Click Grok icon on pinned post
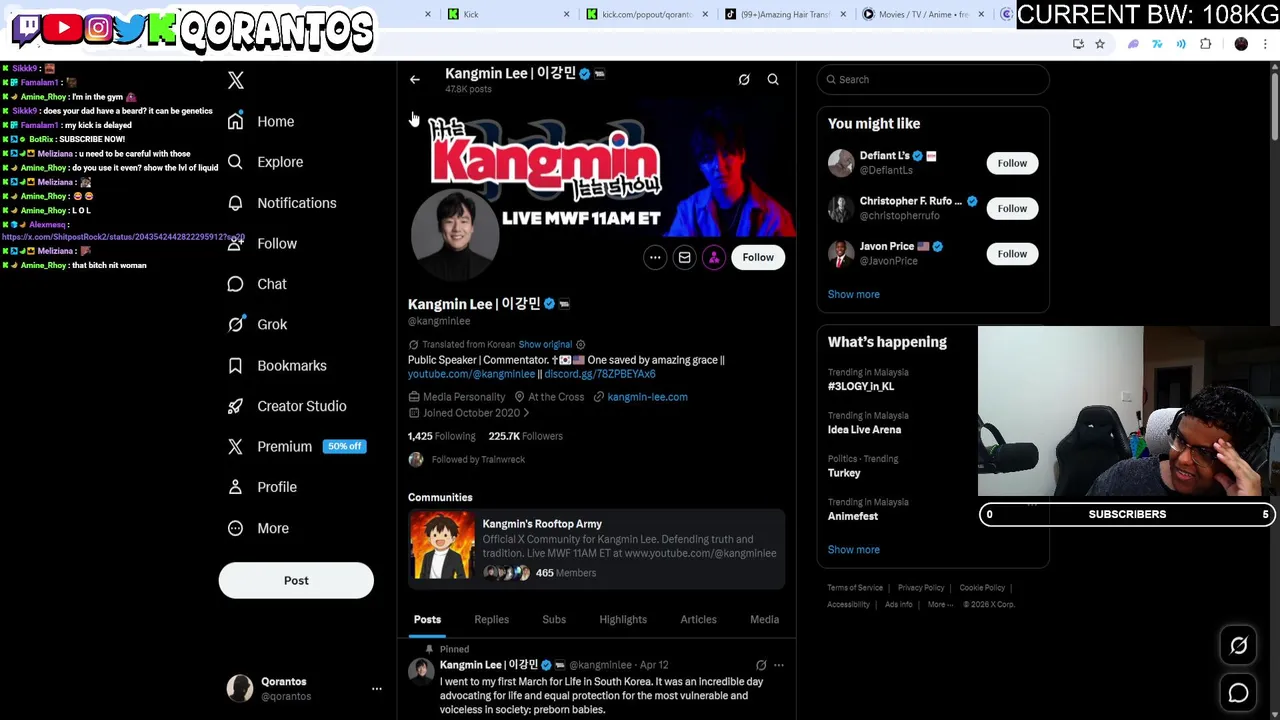 761,665
